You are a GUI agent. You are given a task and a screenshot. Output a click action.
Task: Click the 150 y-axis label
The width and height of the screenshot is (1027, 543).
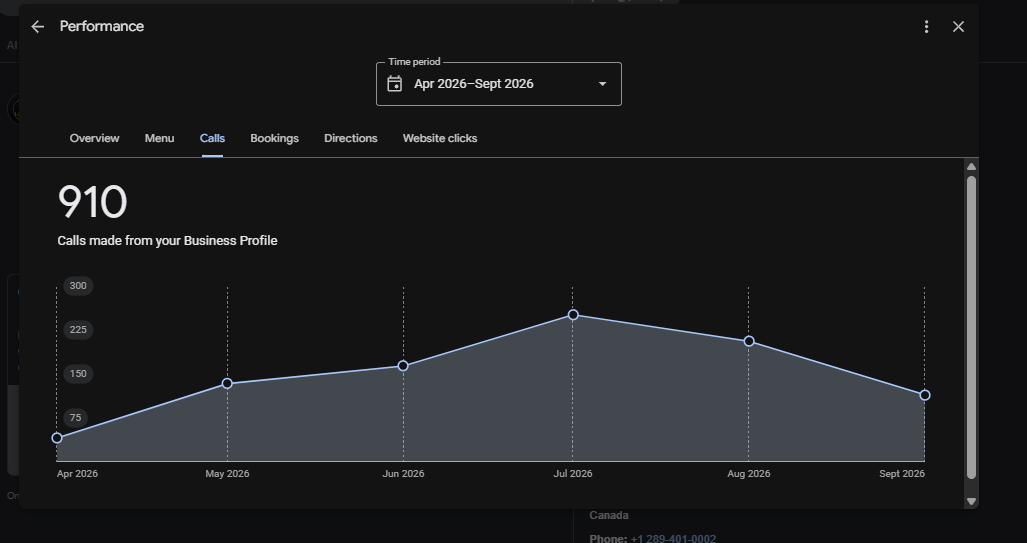[x=78, y=374]
